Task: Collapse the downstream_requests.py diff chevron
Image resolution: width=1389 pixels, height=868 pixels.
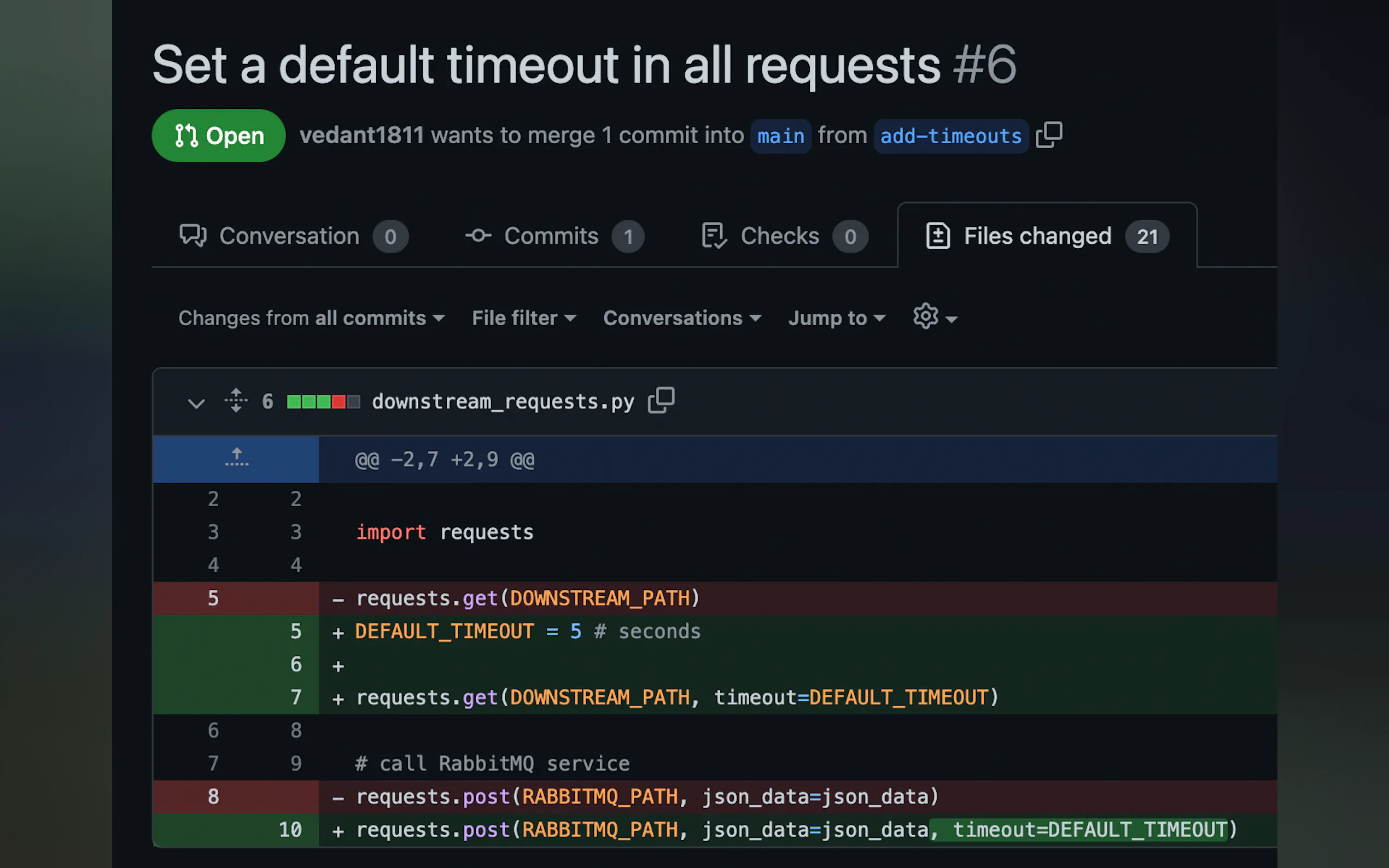Action: click(196, 403)
